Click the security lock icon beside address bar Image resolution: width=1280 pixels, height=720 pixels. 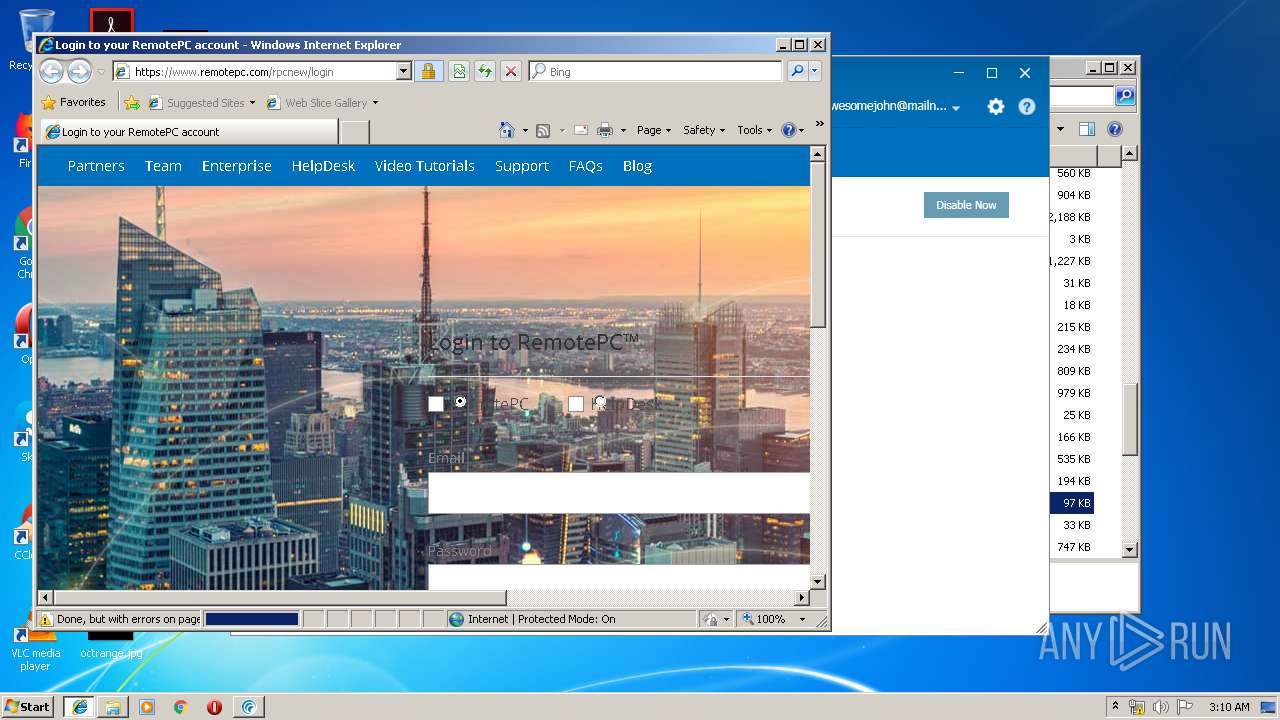pos(428,71)
